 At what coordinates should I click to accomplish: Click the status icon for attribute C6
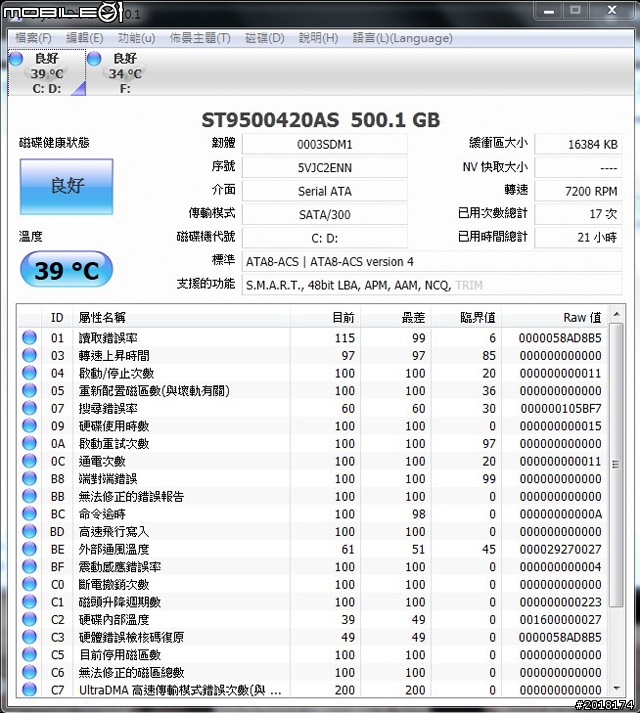(x=29, y=672)
